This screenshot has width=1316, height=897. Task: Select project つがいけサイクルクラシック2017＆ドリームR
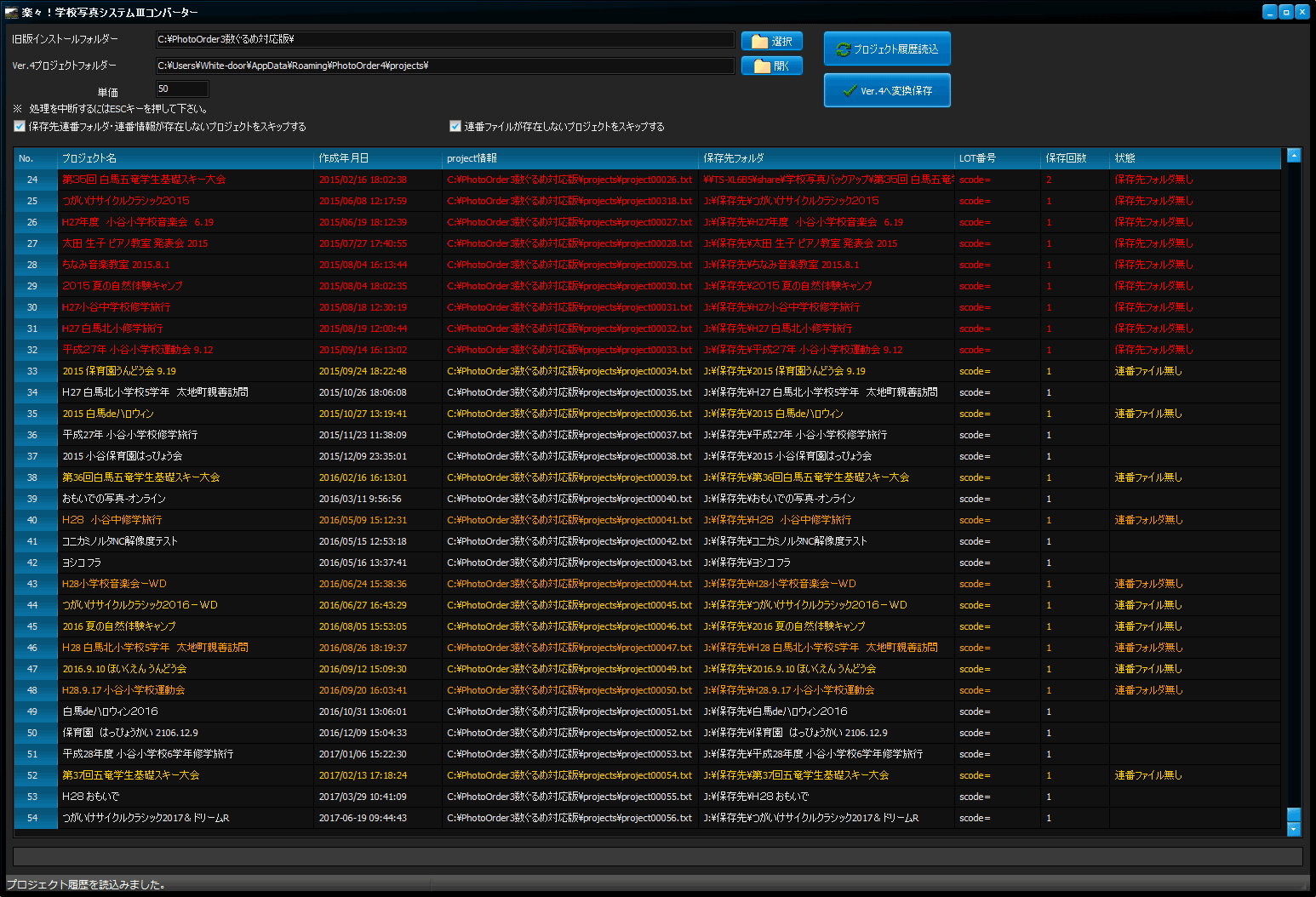tap(146, 818)
